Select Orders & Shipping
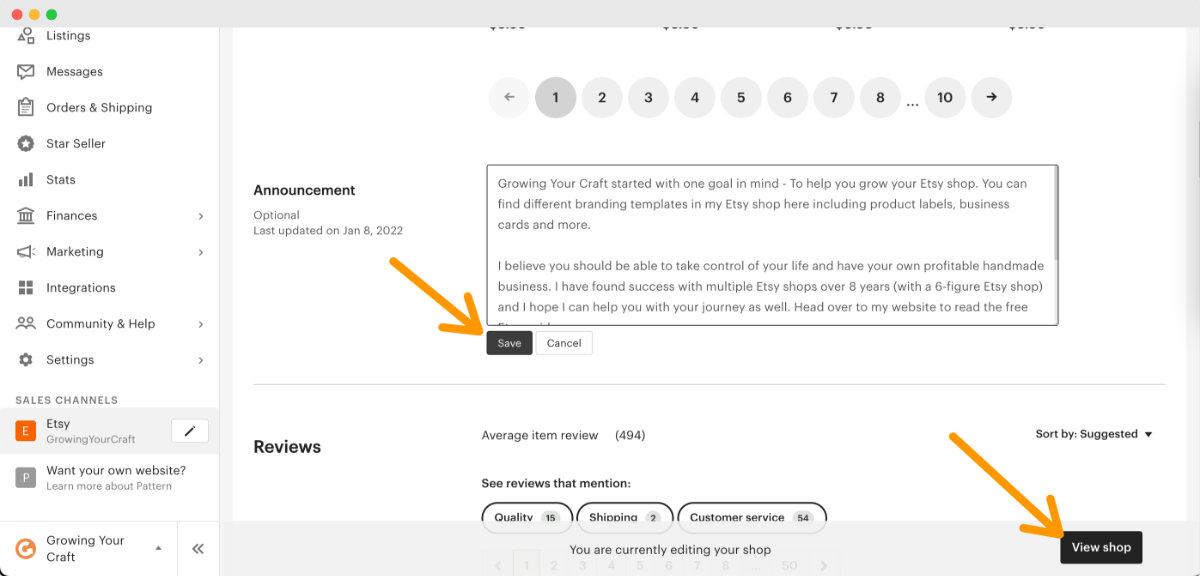The width and height of the screenshot is (1200, 576). (99, 107)
